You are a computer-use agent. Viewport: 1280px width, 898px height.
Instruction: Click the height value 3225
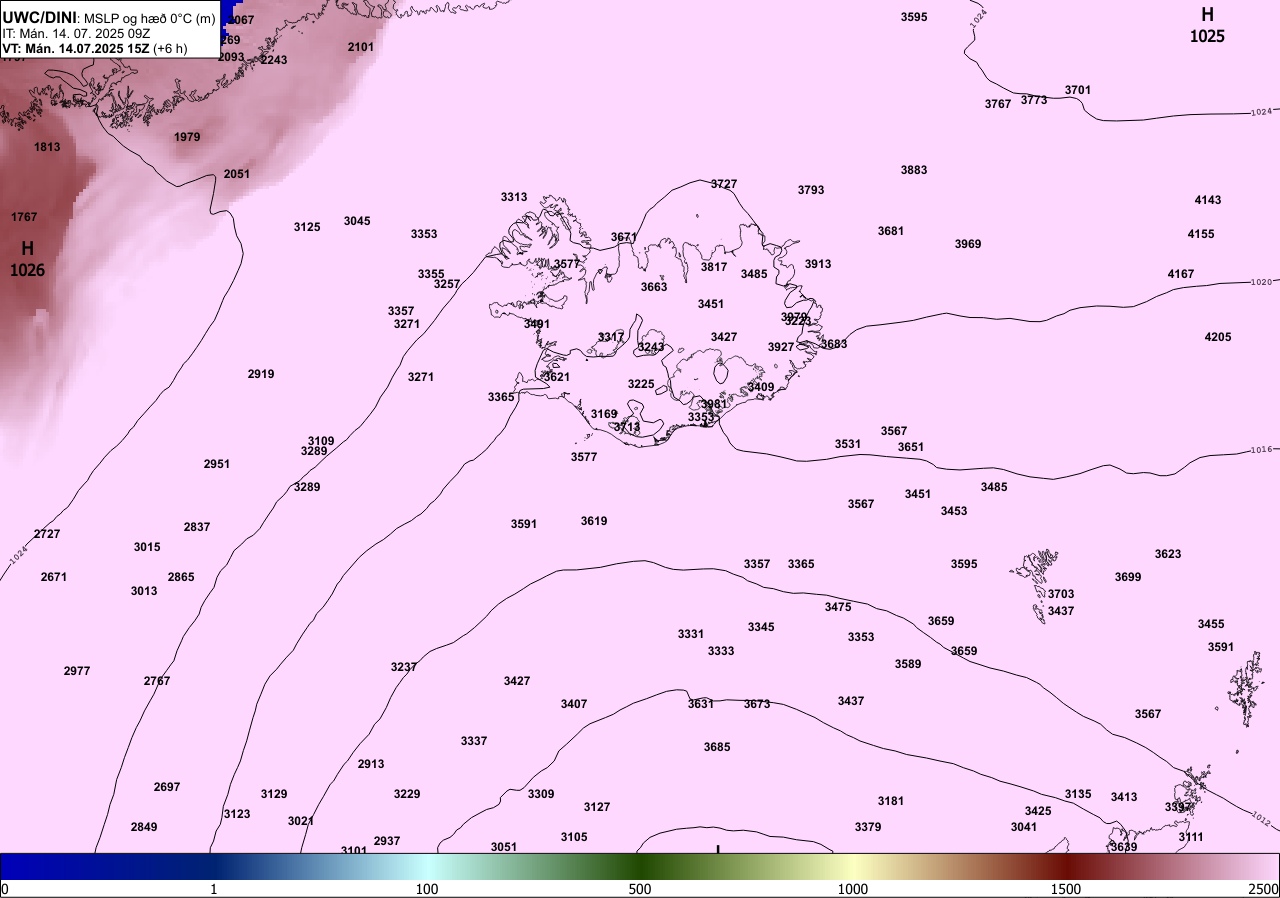pyautogui.click(x=641, y=384)
